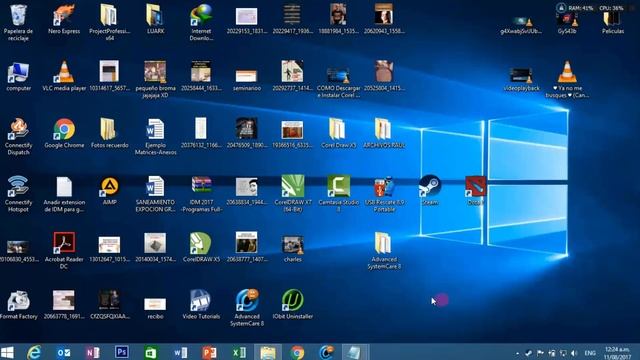Viewport: 640px width, 360px height.
Task: Select the Acrobat Reader DC shortcut
Action: coord(64,243)
